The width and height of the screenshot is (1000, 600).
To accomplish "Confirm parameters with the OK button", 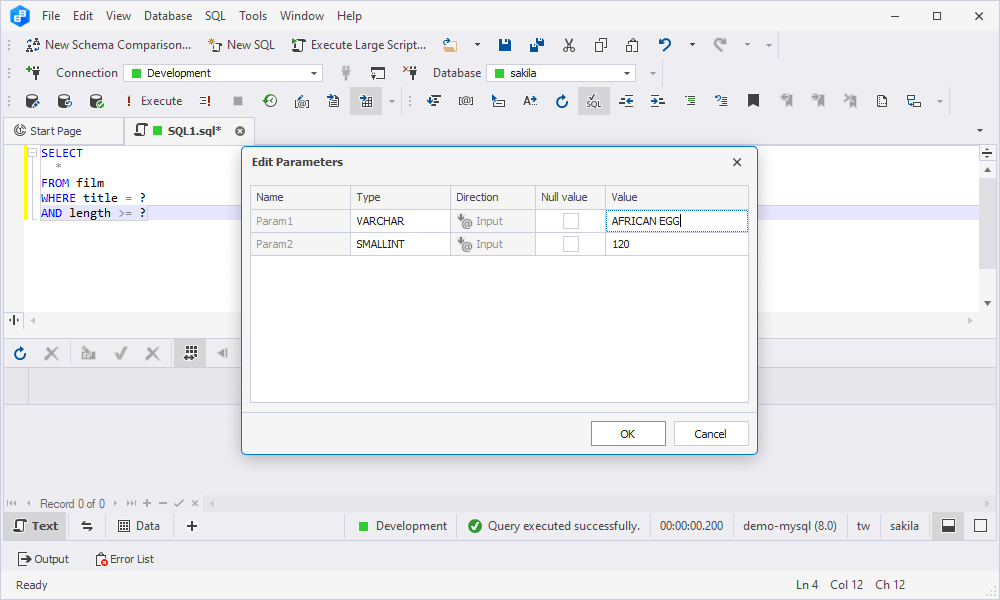I will 628,434.
